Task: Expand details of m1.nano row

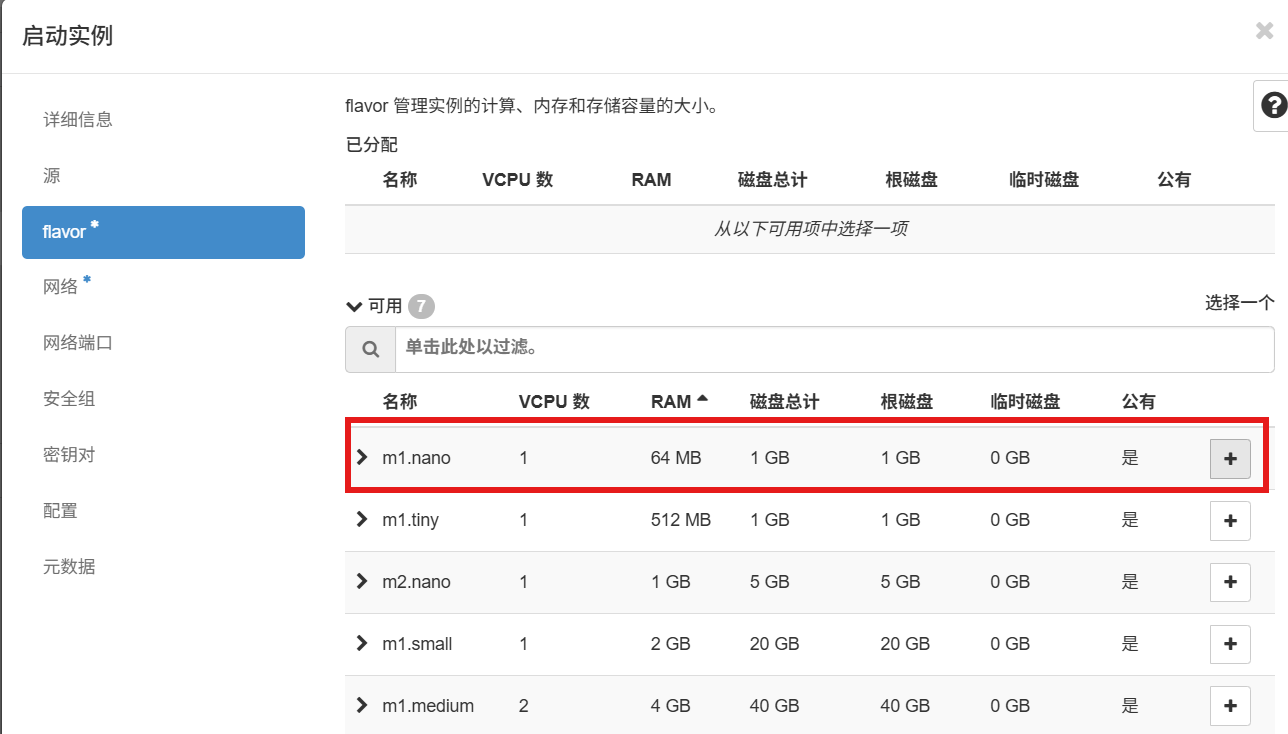Action: tap(362, 457)
